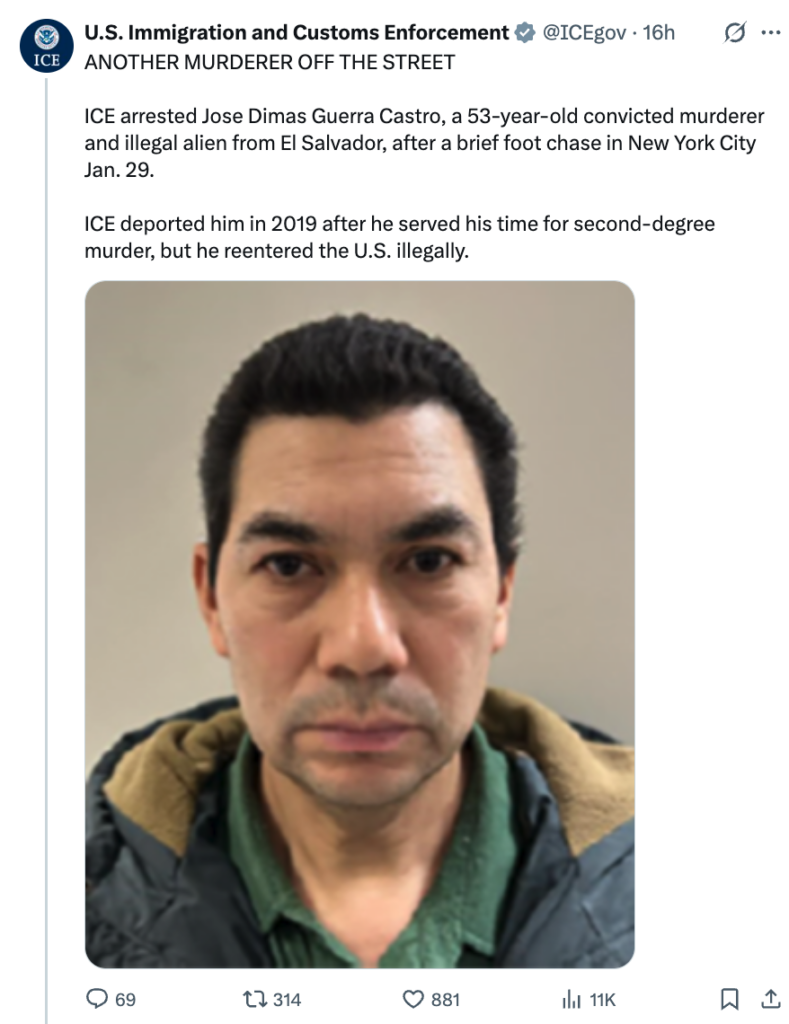Open post via 'ANOTHER MURDERER OFF THE STREET' text
789x1024 pixels.
coord(270,62)
